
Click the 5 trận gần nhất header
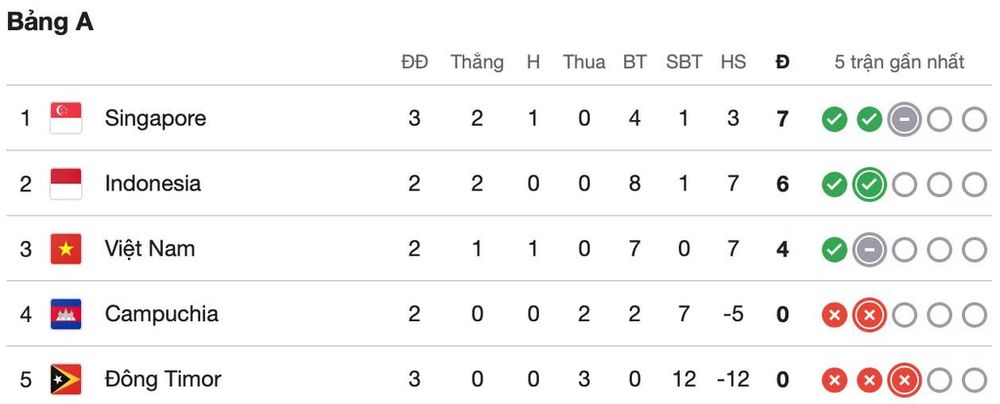point(899,62)
